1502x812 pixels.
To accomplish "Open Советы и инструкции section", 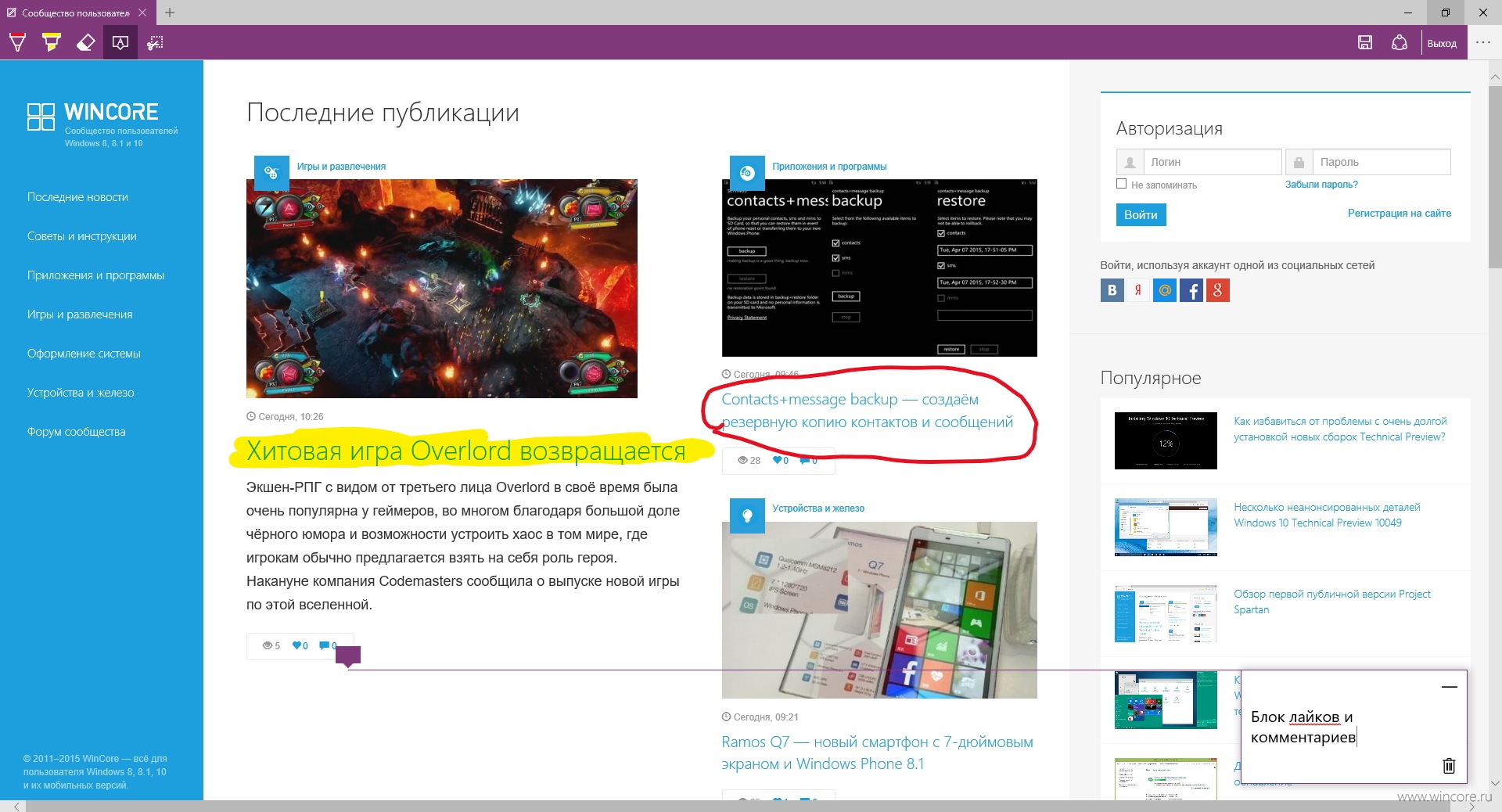I will coord(81,236).
